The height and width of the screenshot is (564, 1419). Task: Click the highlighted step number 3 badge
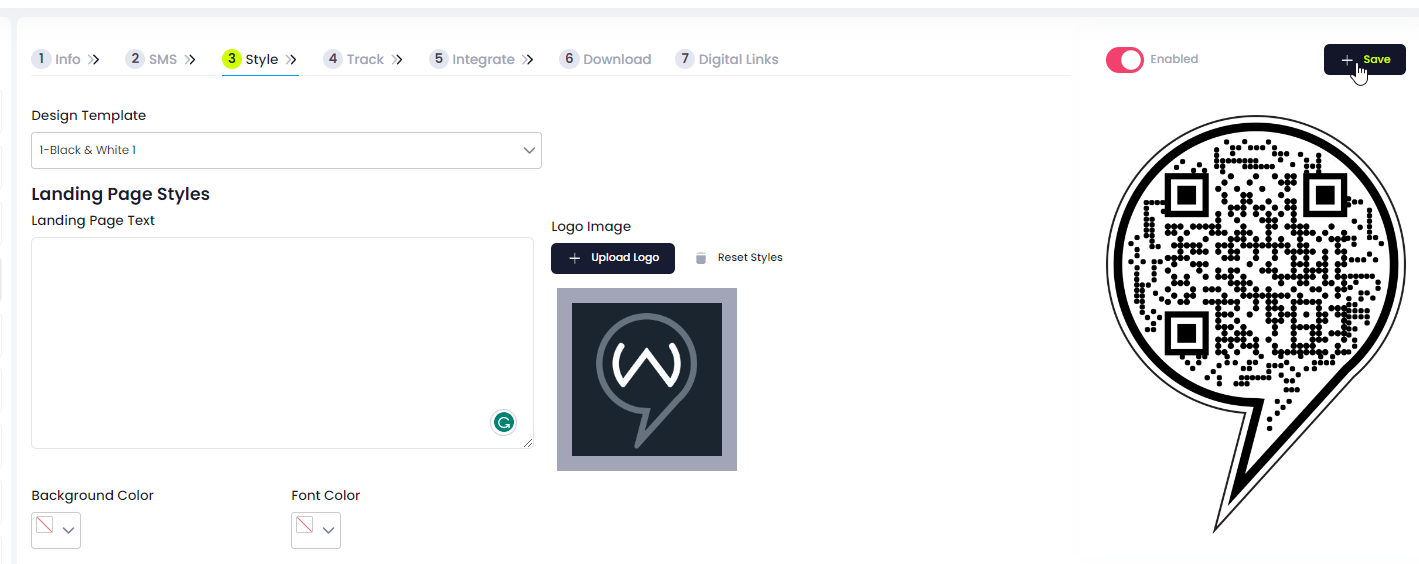coord(232,59)
